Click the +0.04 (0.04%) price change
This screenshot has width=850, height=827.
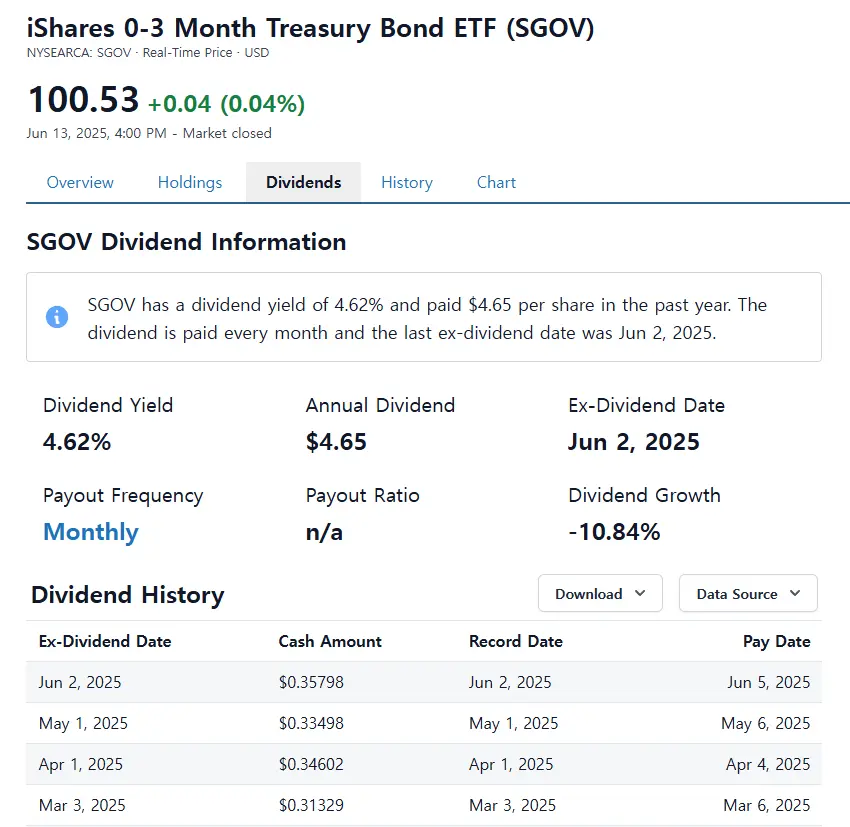226,104
